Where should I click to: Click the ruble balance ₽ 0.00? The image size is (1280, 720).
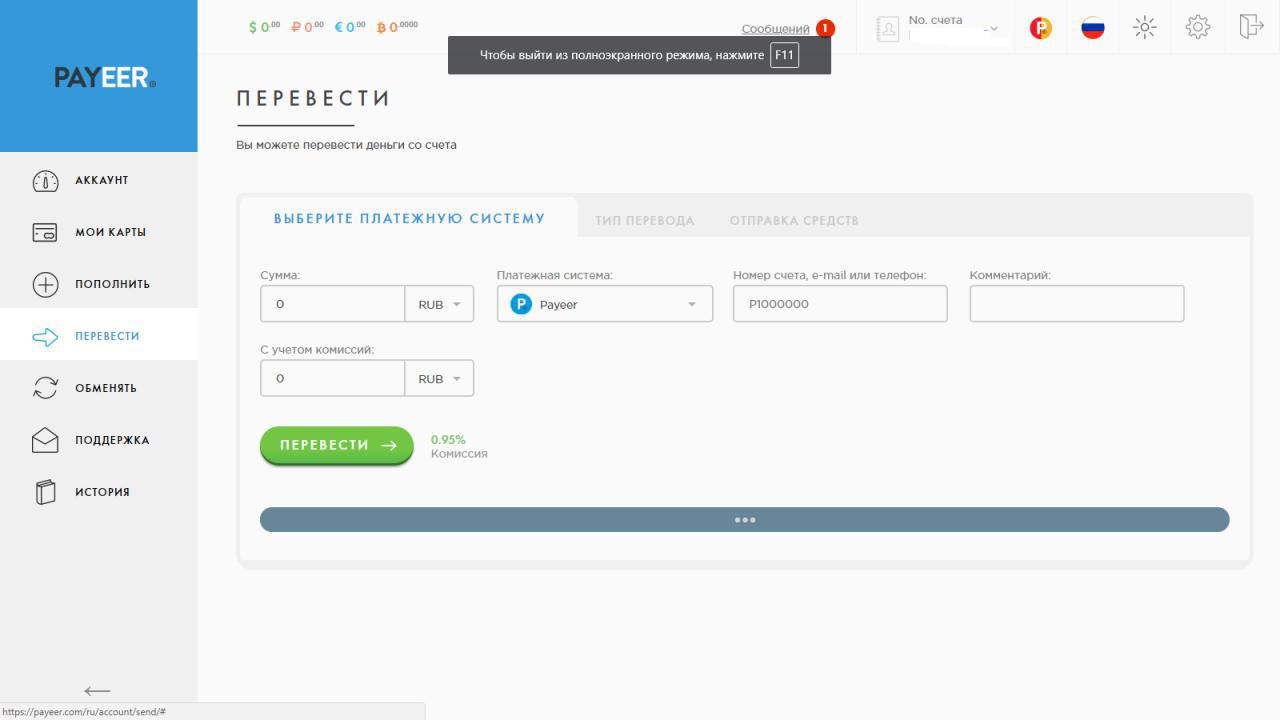click(x=307, y=27)
